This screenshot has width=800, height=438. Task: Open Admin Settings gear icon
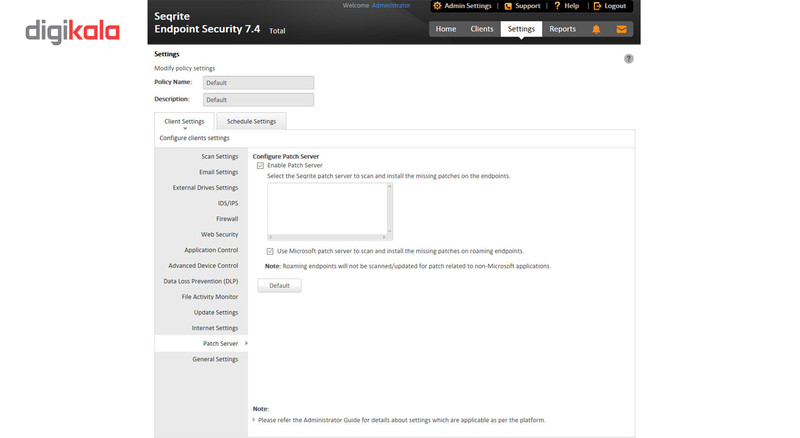click(437, 6)
